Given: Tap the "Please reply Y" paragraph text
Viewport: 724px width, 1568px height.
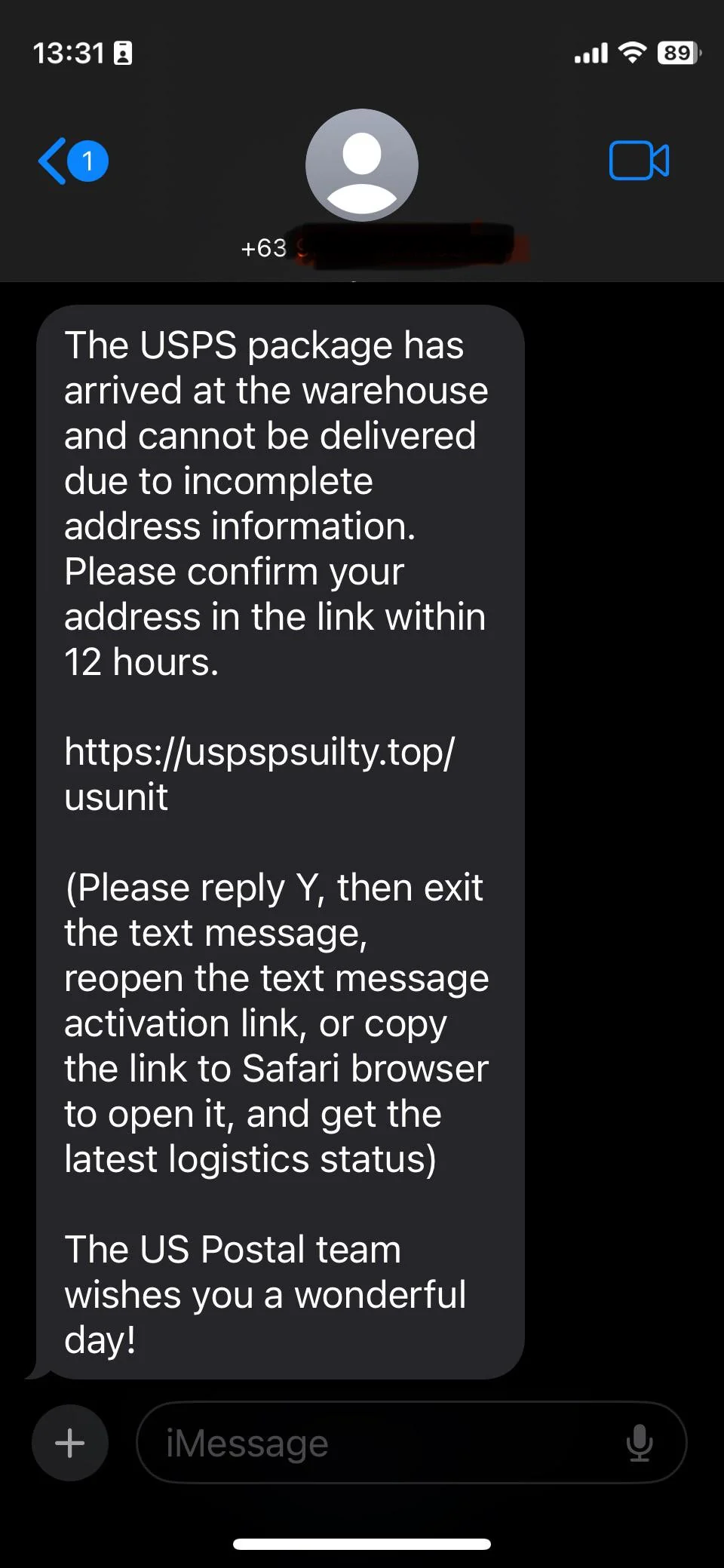Looking at the screenshot, I should [x=276, y=1023].
